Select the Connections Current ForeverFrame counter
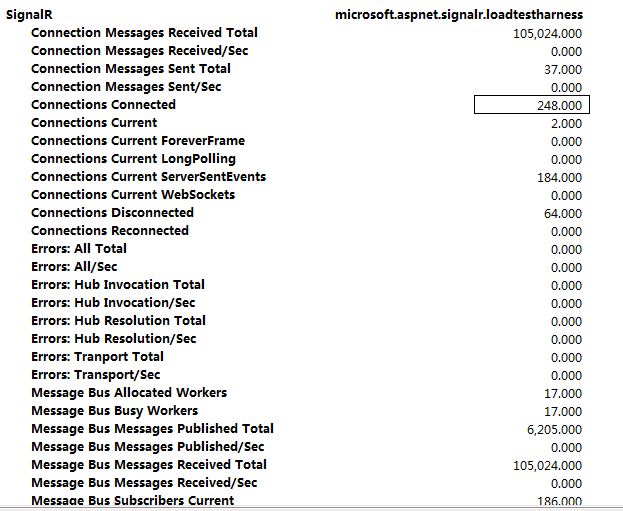The height and width of the screenshot is (511, 623). pyautogui.click(x=138, y=141)
